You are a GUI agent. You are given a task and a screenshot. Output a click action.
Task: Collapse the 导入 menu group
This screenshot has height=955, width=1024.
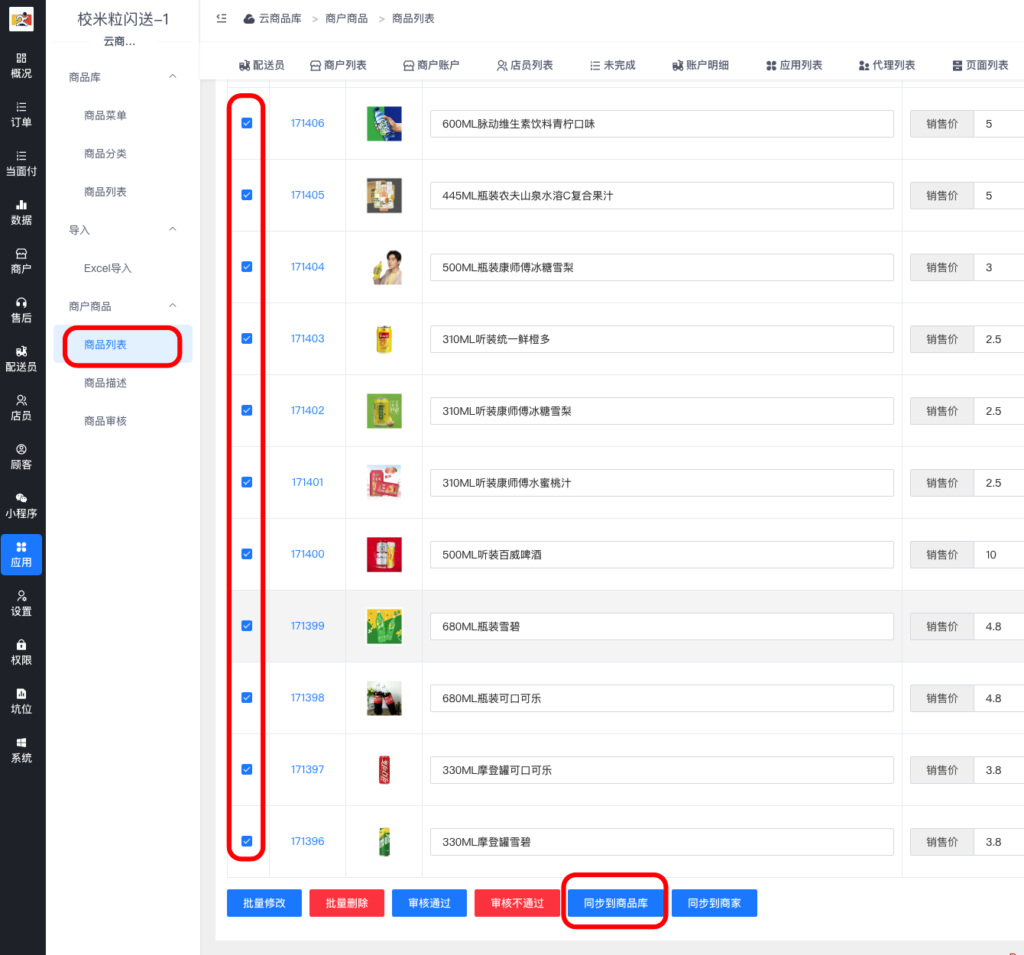point(122,228)
